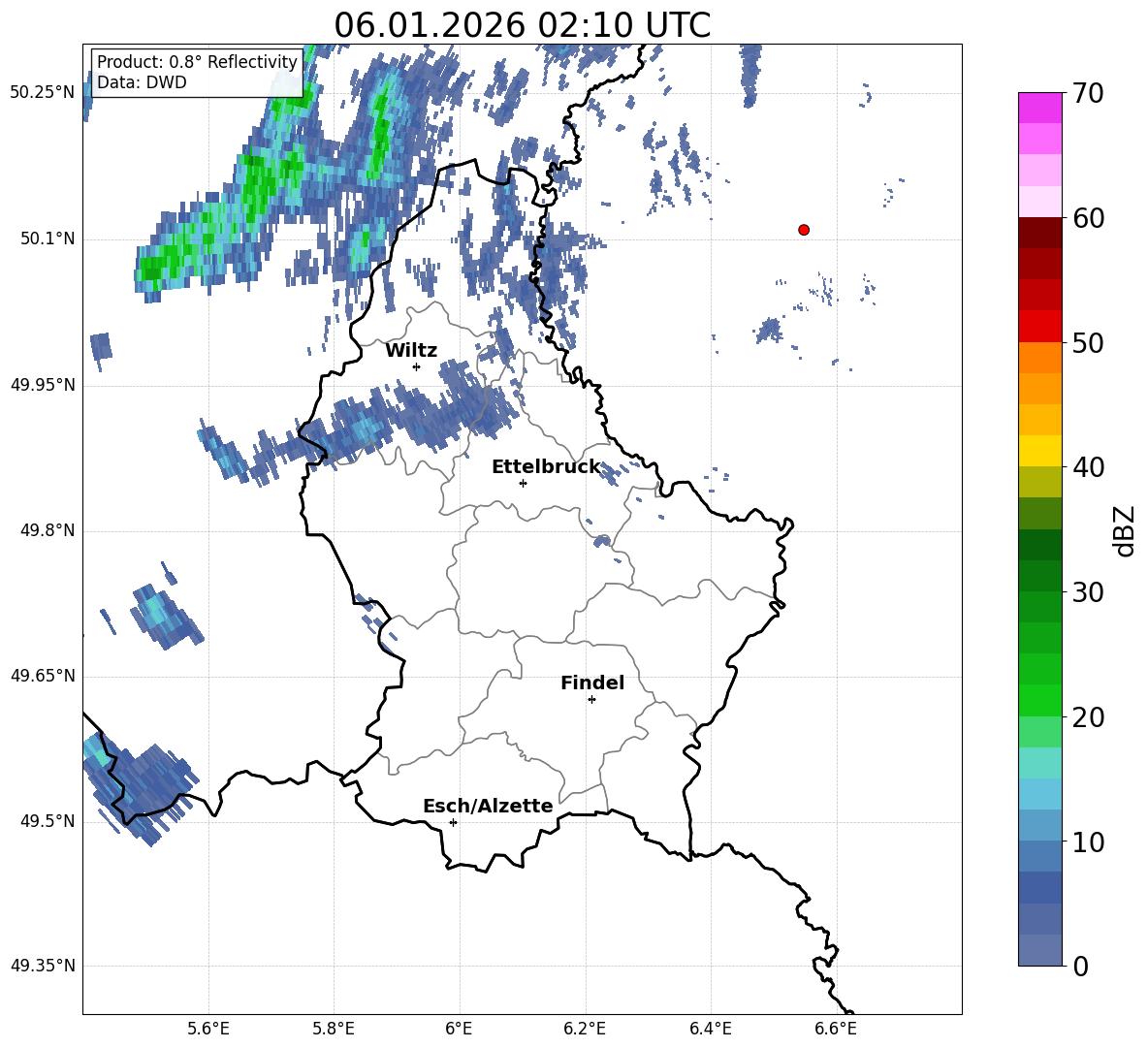
Task: Click the 20 tick on colorbar
Action: [x=1087, y=717]
